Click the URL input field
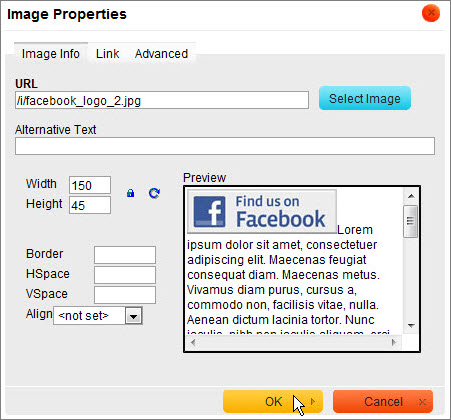Screen dimensions: 451x420 tap(162, 100)
